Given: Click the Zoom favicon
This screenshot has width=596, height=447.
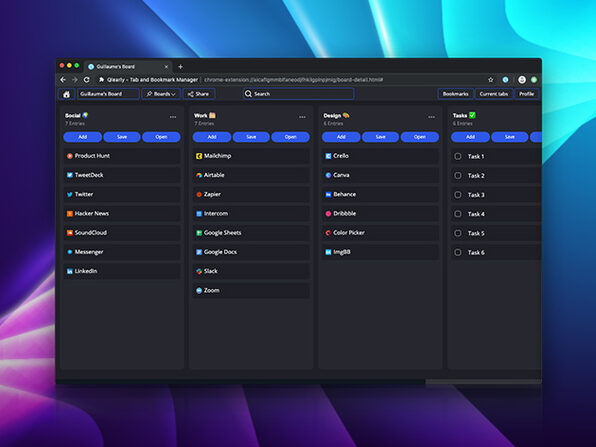Looking at the screenshot, I should (199, 290).
